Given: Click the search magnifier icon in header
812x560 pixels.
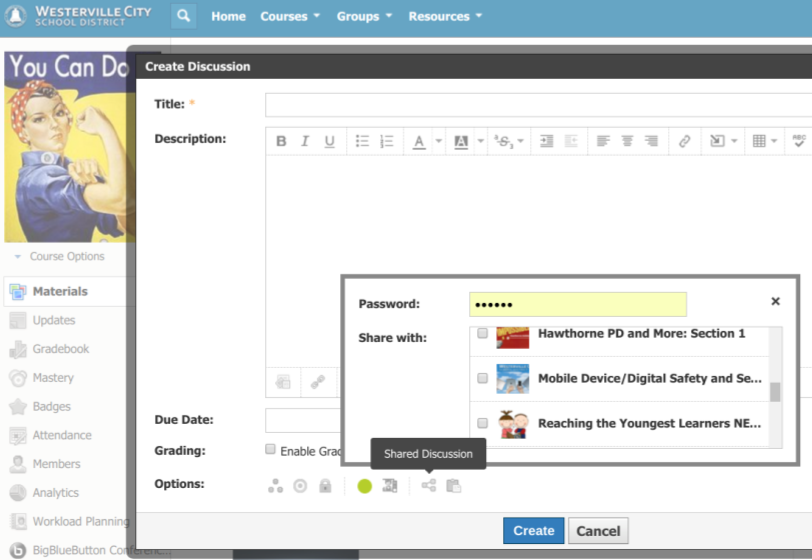Looking at the screenshot, I should pyautogui.click(x=183, y=16).
